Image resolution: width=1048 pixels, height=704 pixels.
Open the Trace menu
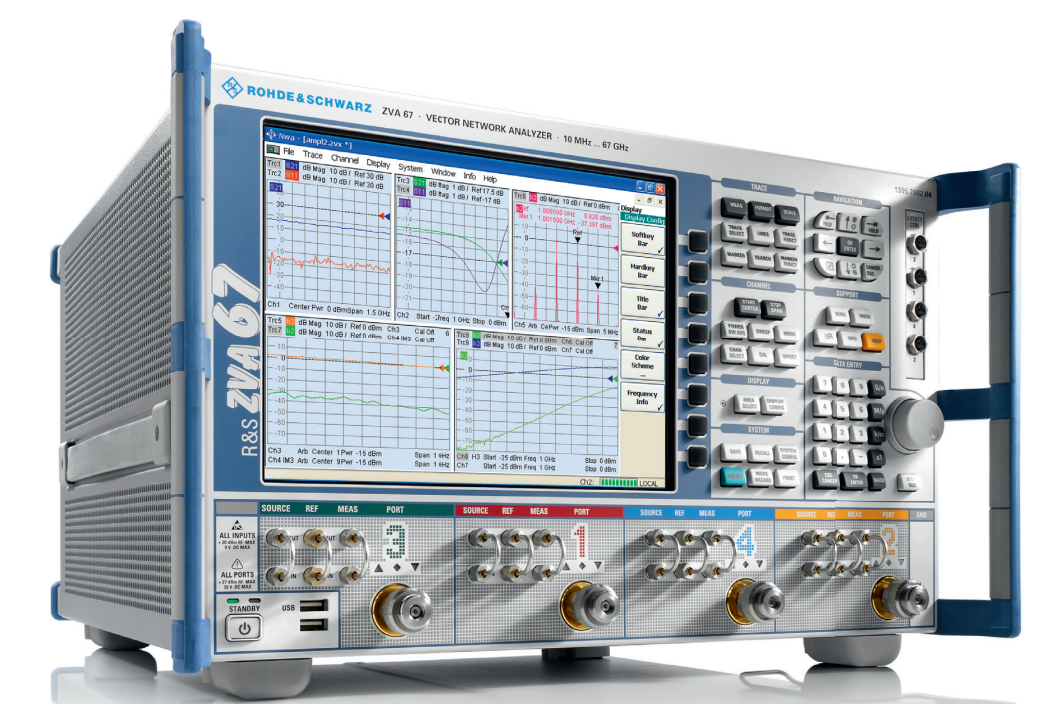click(x=312, y=154)
